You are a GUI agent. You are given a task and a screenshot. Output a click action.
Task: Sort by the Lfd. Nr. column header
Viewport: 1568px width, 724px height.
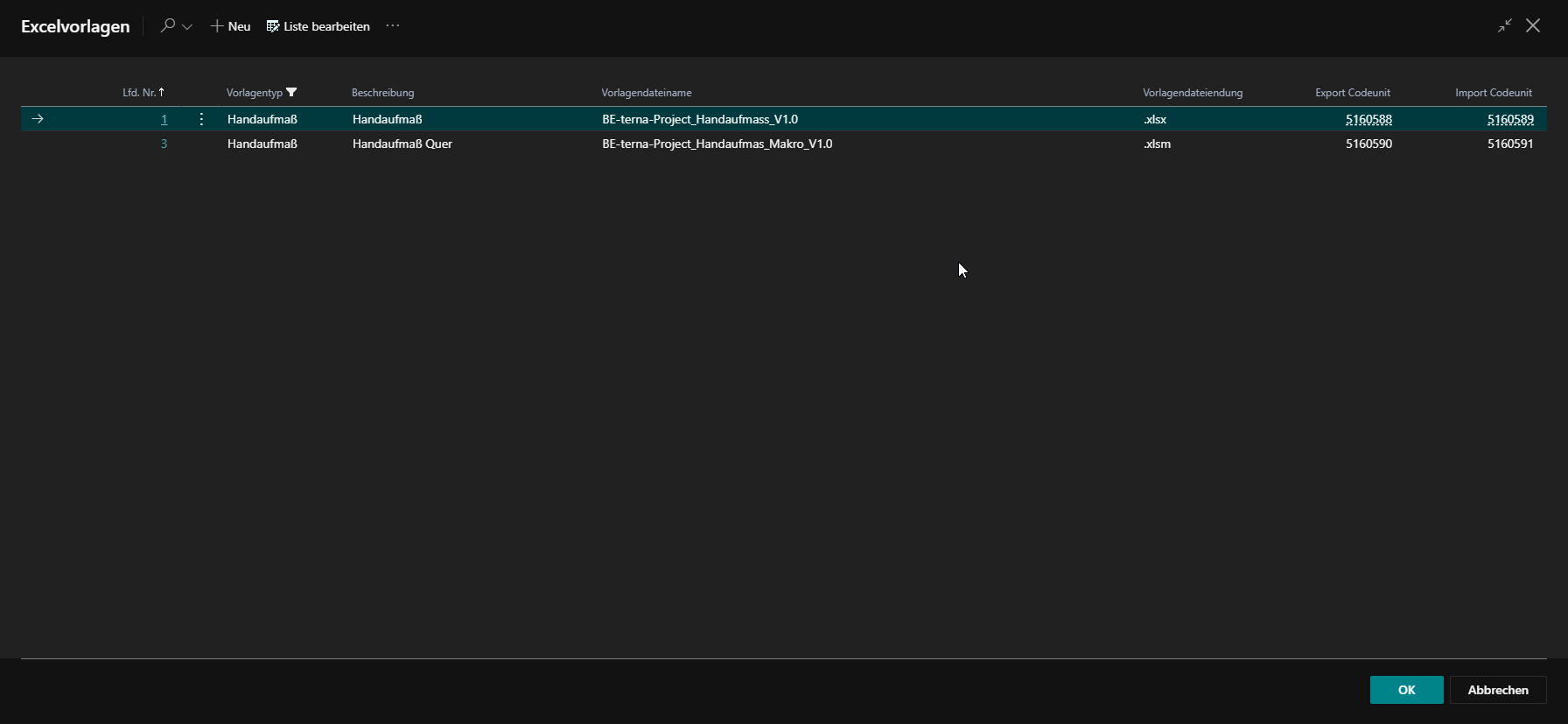coord(143,93)
